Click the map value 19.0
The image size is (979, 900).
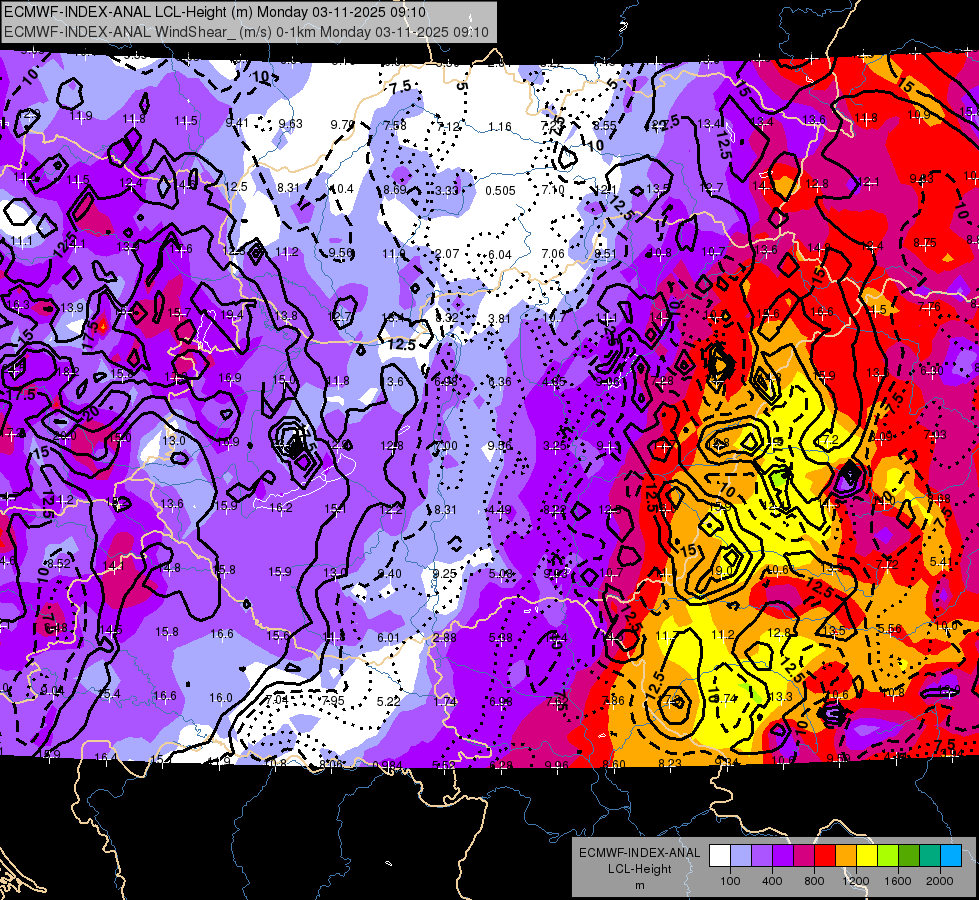coord(721,570)
